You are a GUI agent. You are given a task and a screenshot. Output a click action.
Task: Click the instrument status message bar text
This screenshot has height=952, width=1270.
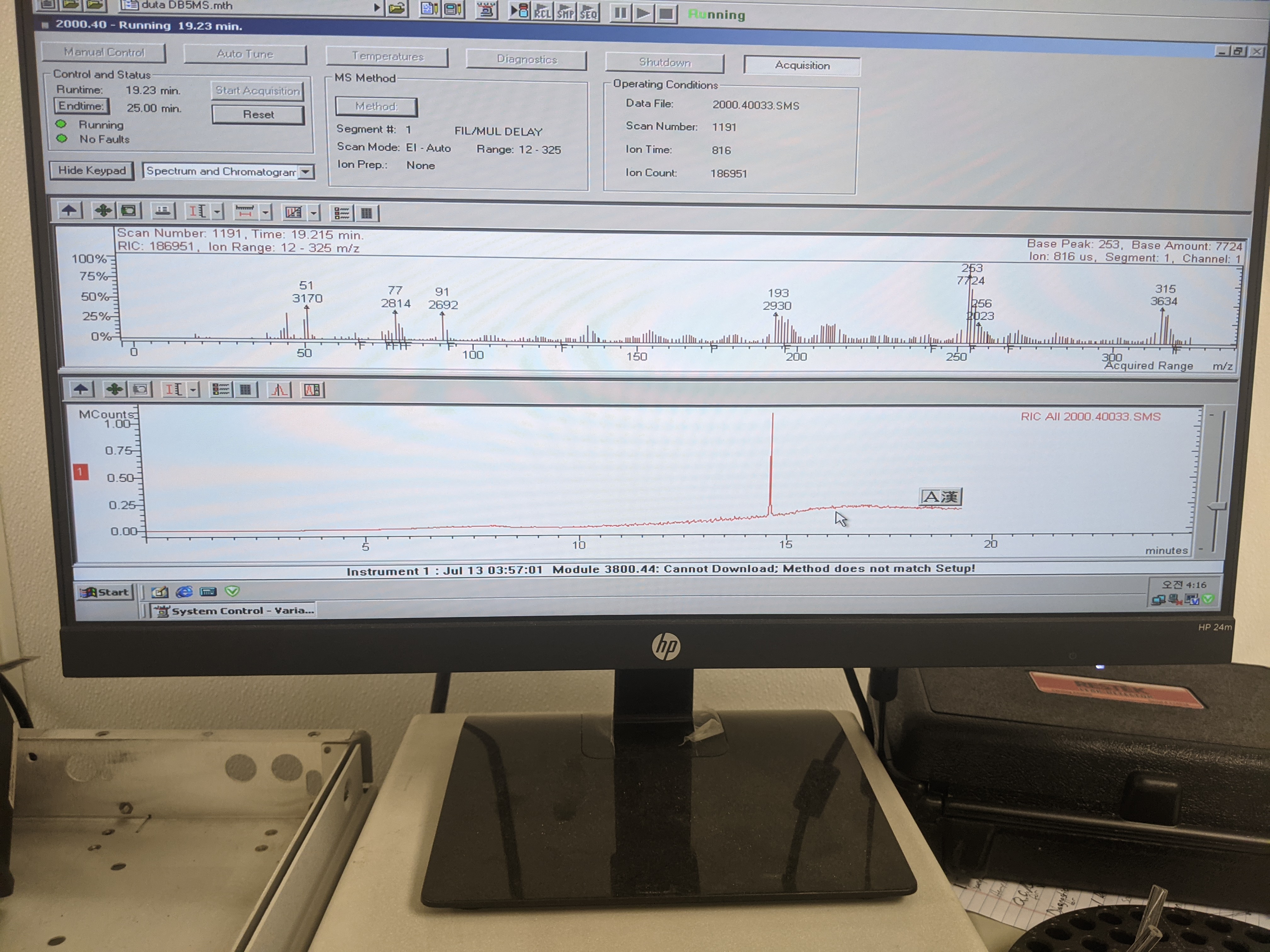coord(660,570)
